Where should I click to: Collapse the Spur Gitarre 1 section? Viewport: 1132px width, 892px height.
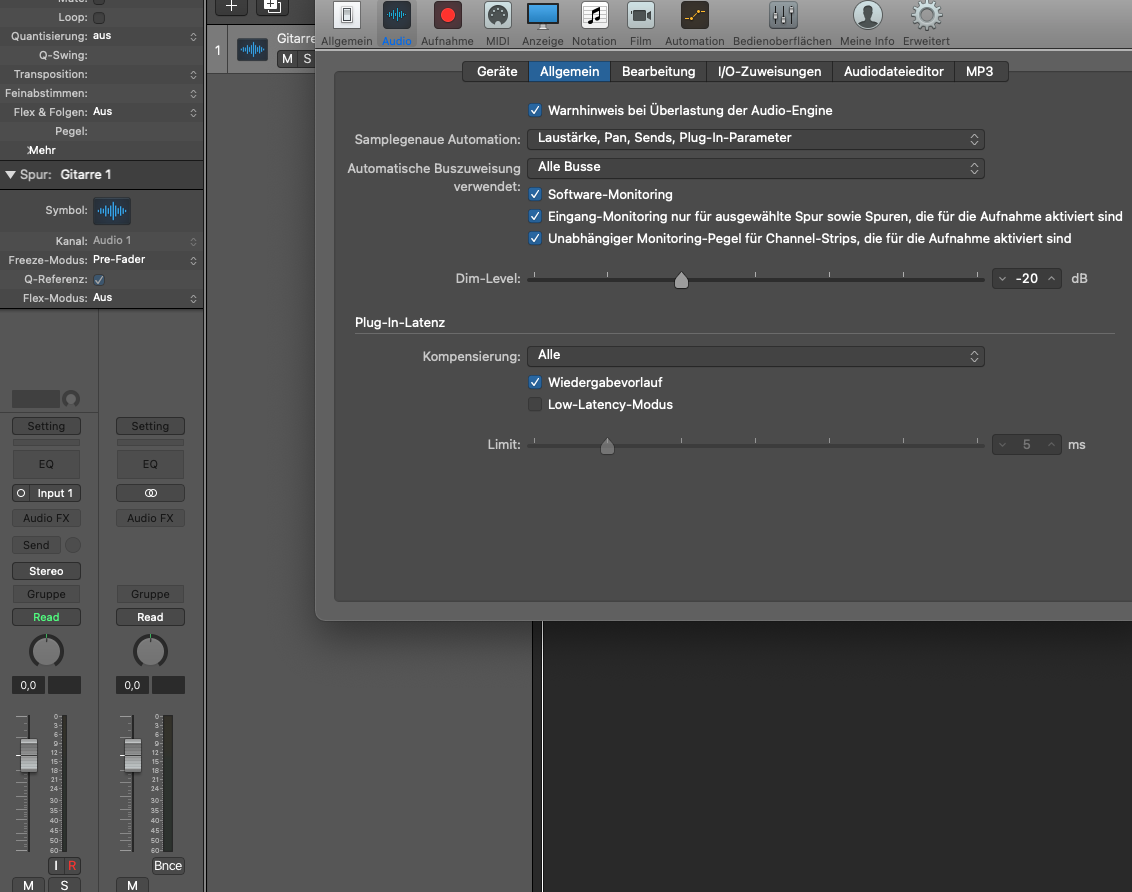[10, 175]
